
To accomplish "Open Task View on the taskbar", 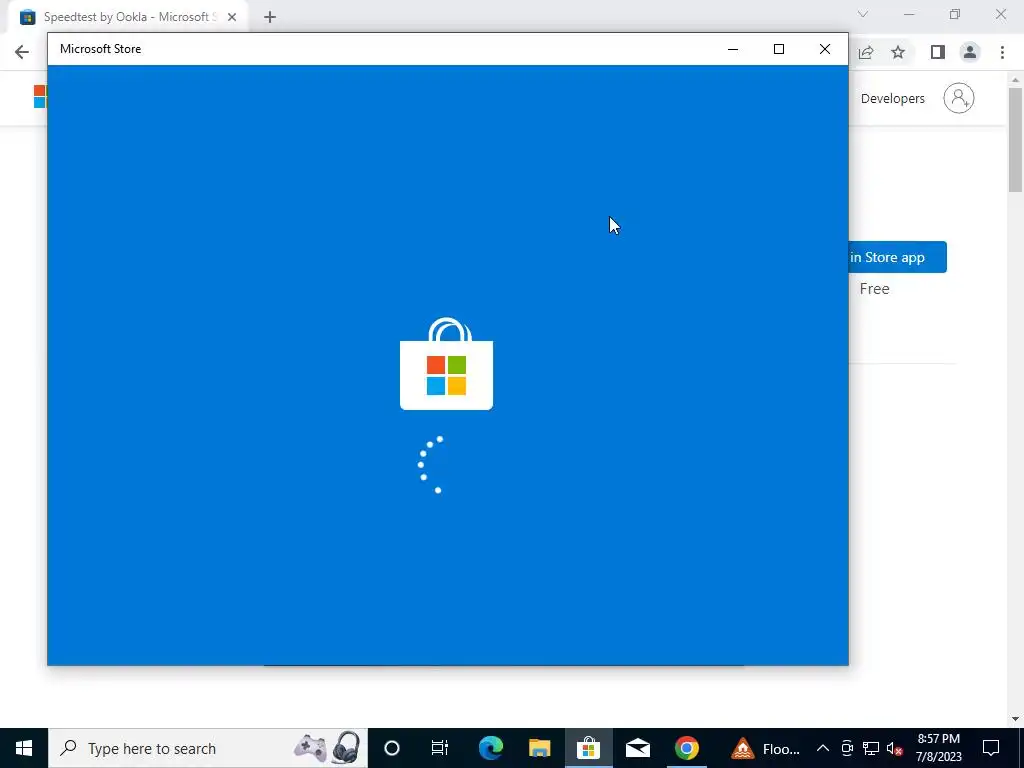I will [440, 748].
